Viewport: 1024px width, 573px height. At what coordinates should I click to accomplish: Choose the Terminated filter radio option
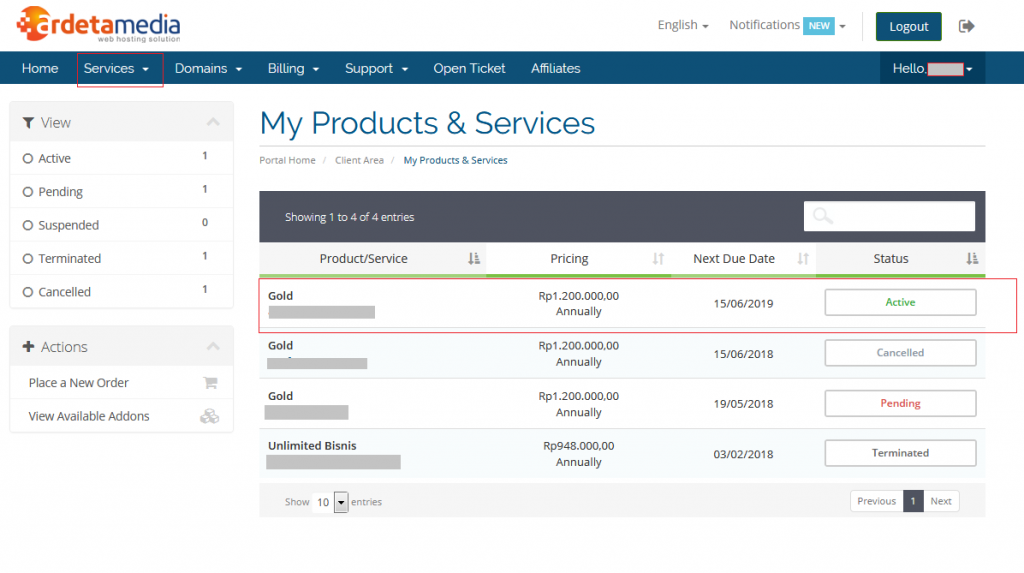28,259
